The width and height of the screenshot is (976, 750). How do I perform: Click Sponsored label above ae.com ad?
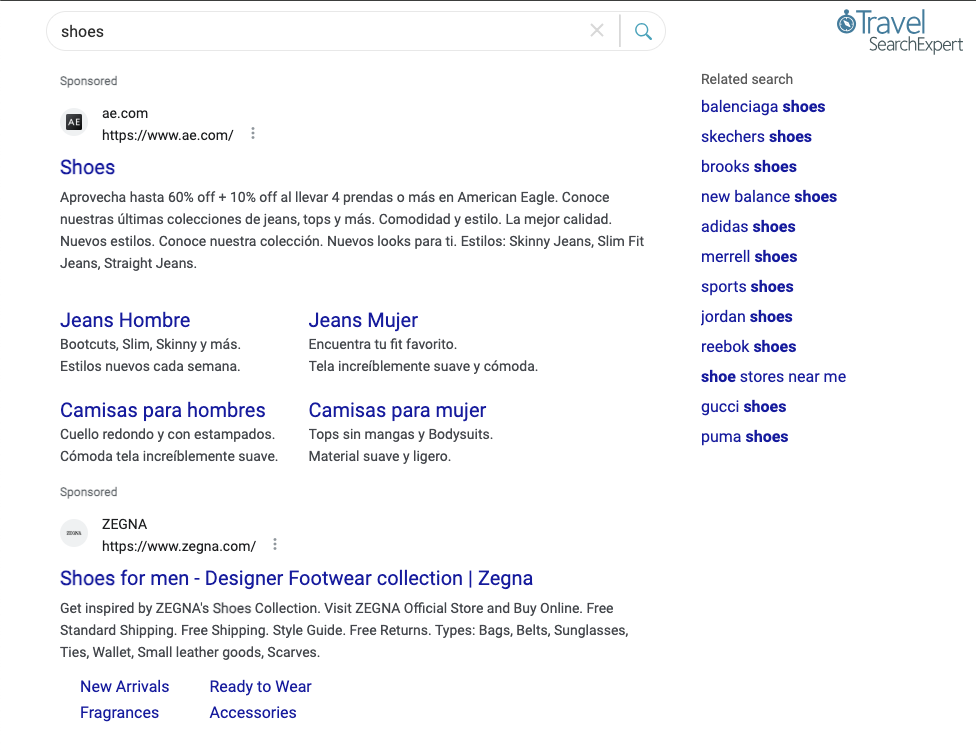(x=88, y=81)
